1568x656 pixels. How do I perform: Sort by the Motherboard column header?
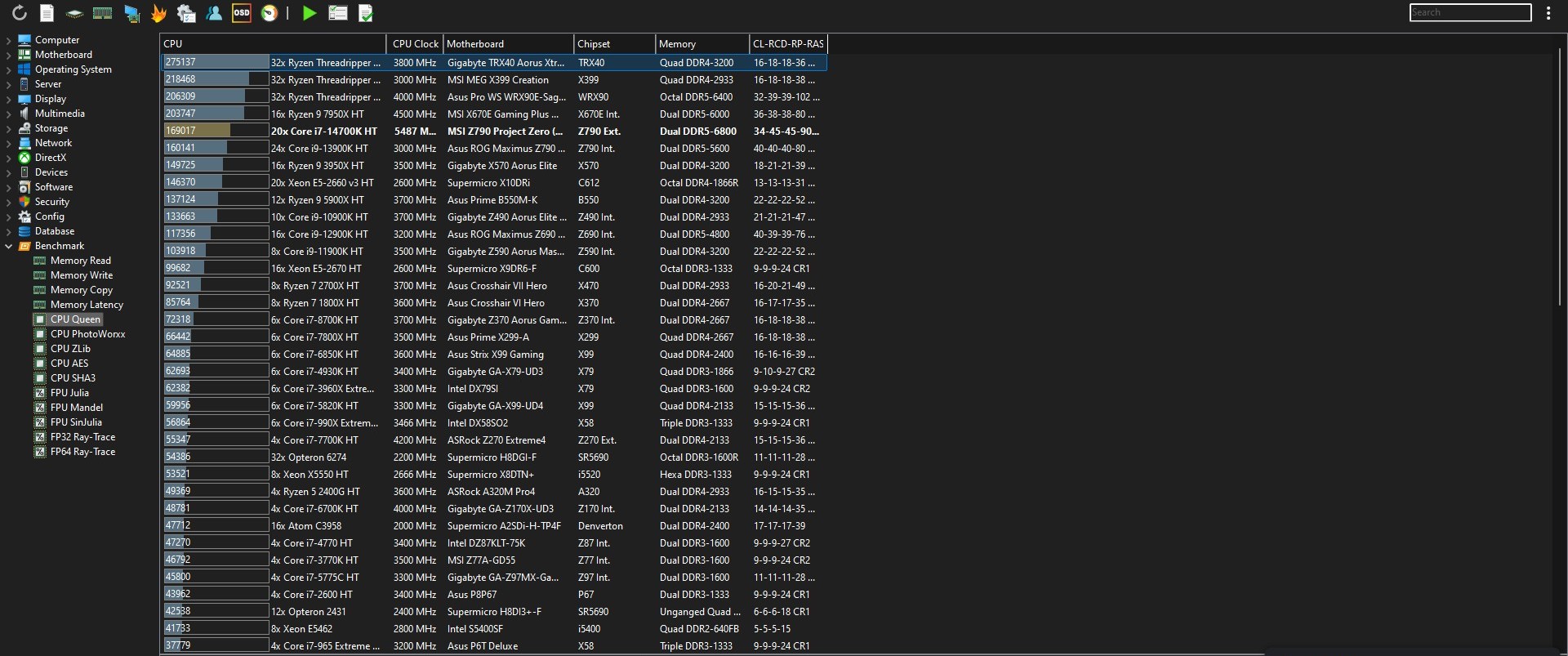coord(508,44)
